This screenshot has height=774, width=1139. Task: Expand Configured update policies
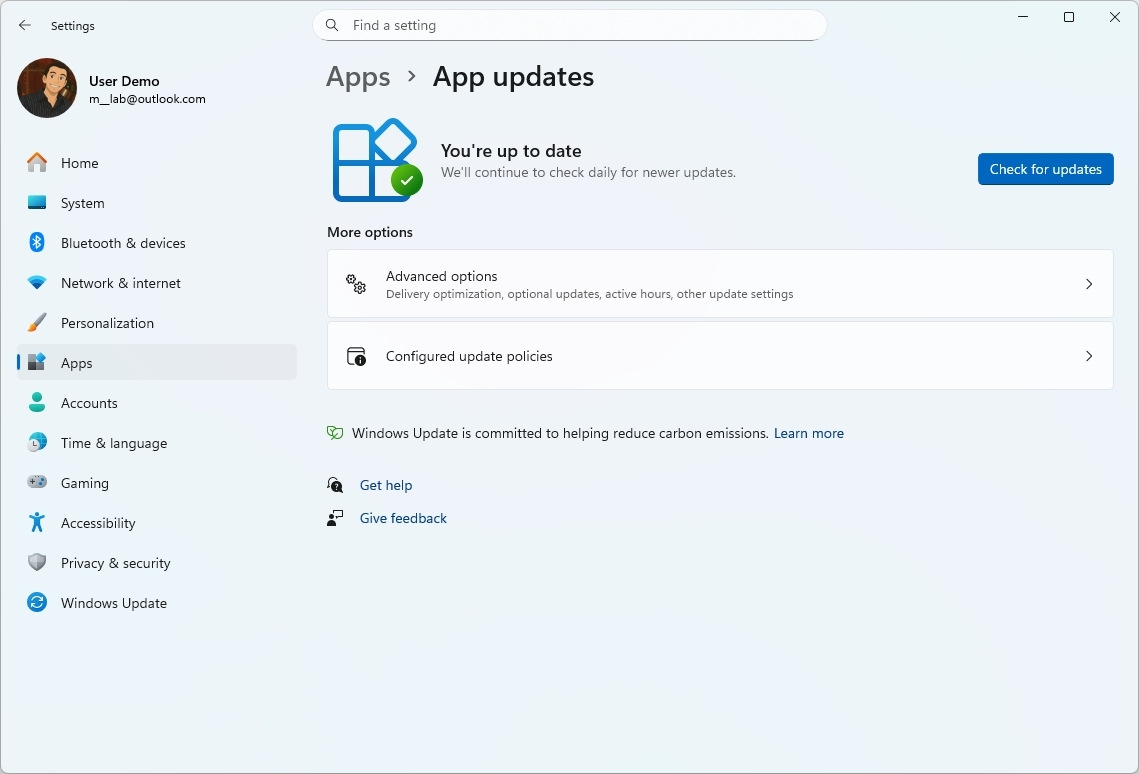coord(720,356)
